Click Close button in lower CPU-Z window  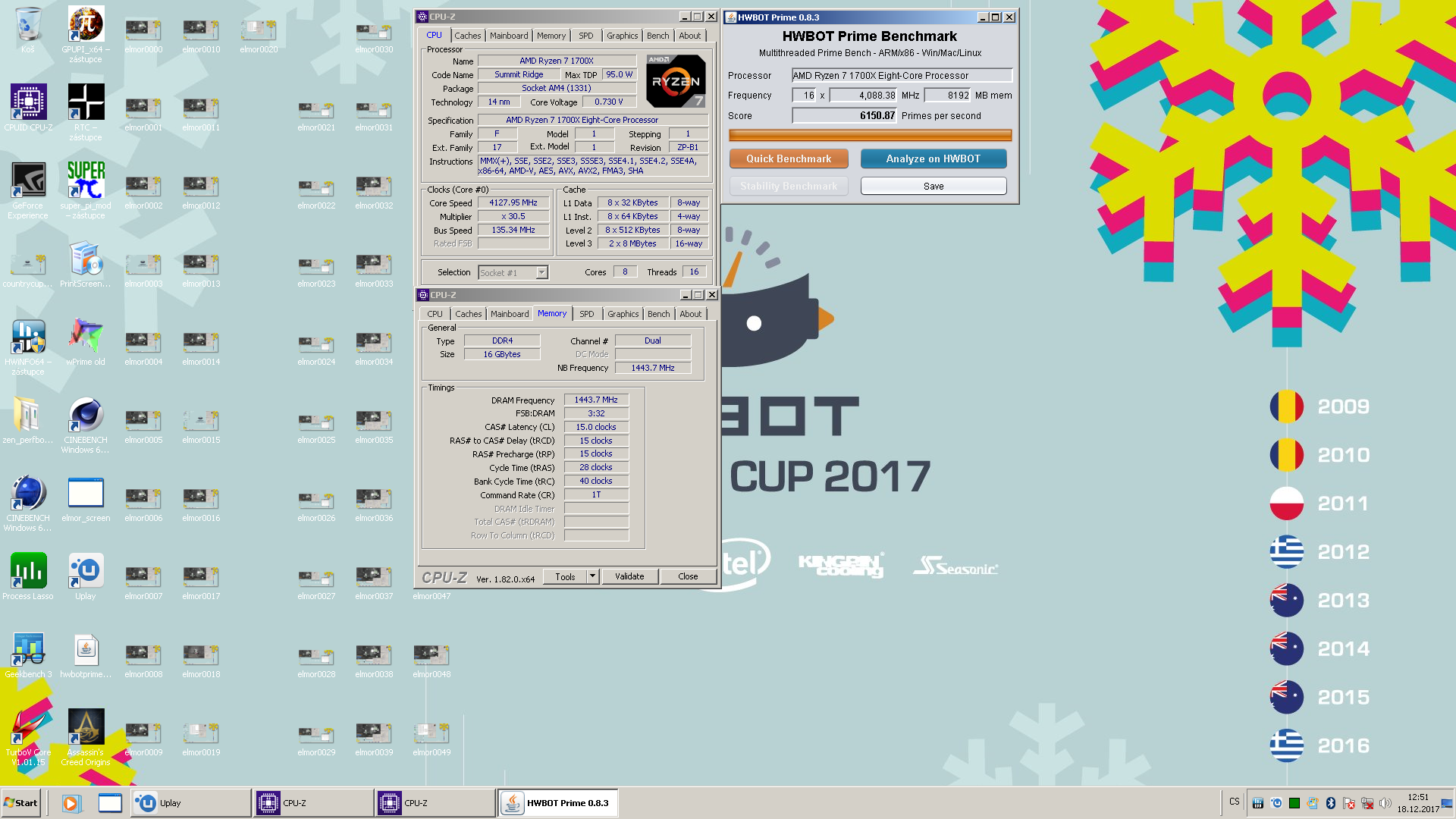688,576
